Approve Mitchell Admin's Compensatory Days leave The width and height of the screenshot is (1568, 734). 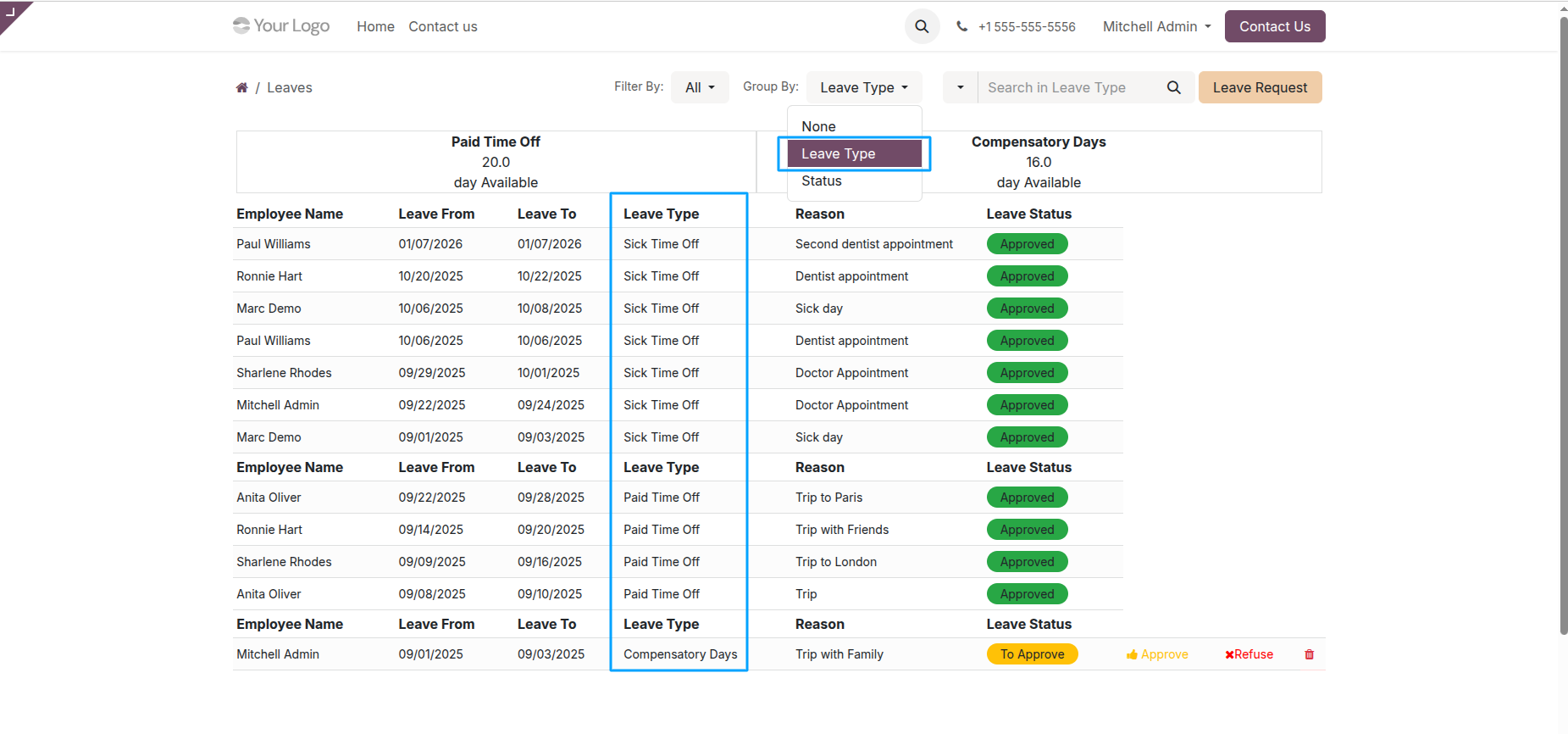click(x=1157, y=654)
